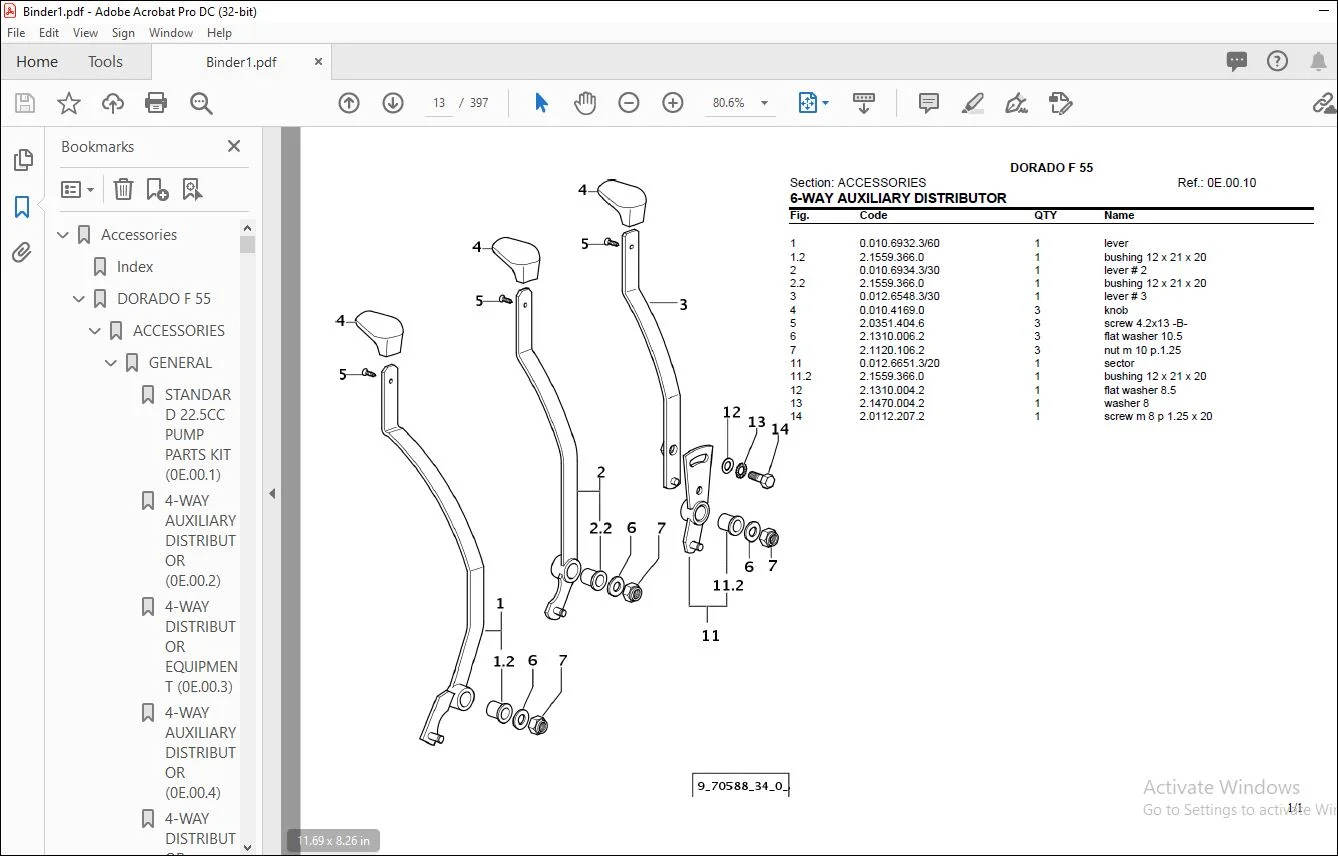1338x856 pixels.
Task: Open the zoom level dropdown
Action: tap(765, 103)
